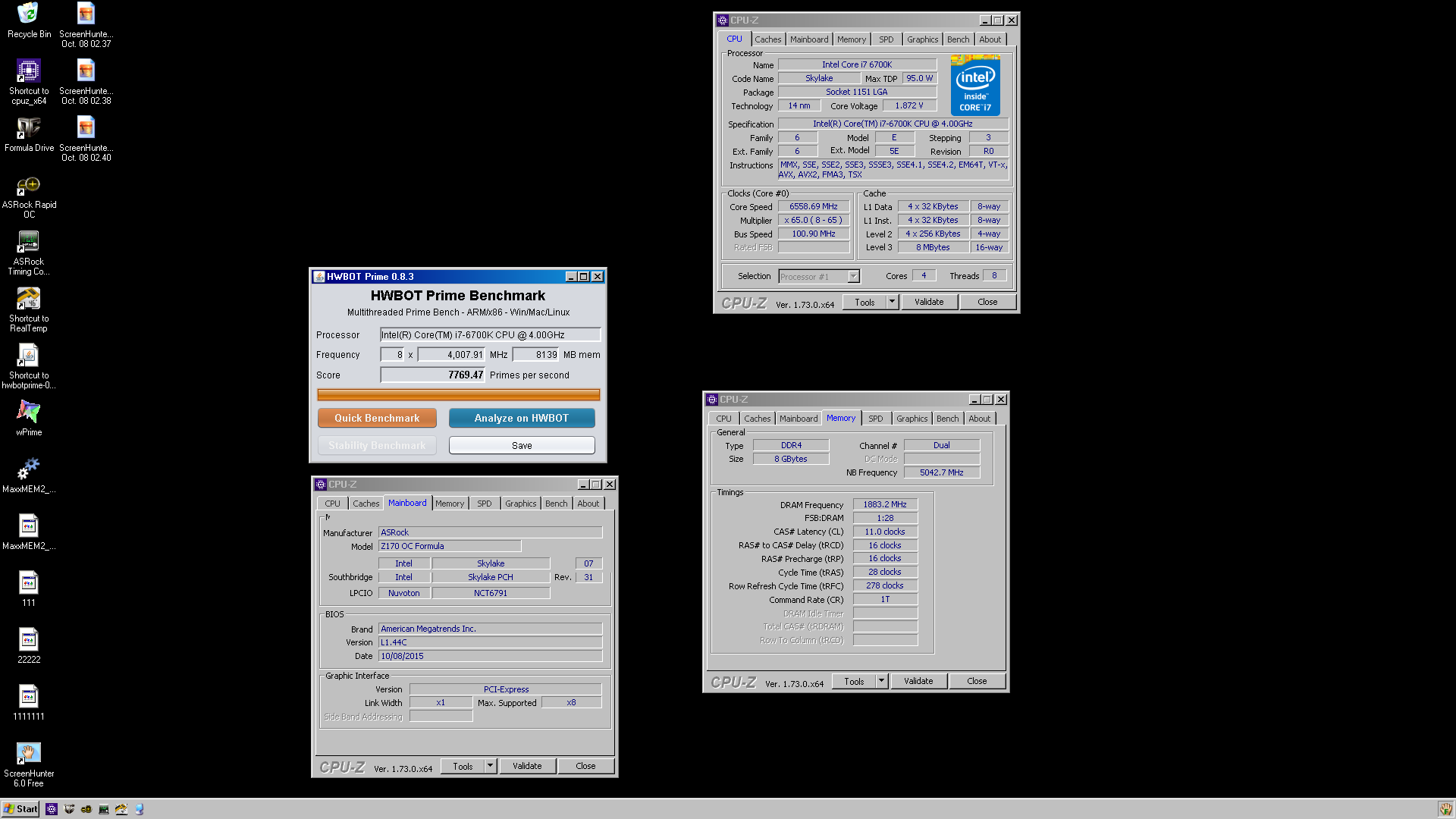This screenshot has height=819, width=1456.
Task: Click the HWBOT Prime orange progress bar
Action: [458, 394]
